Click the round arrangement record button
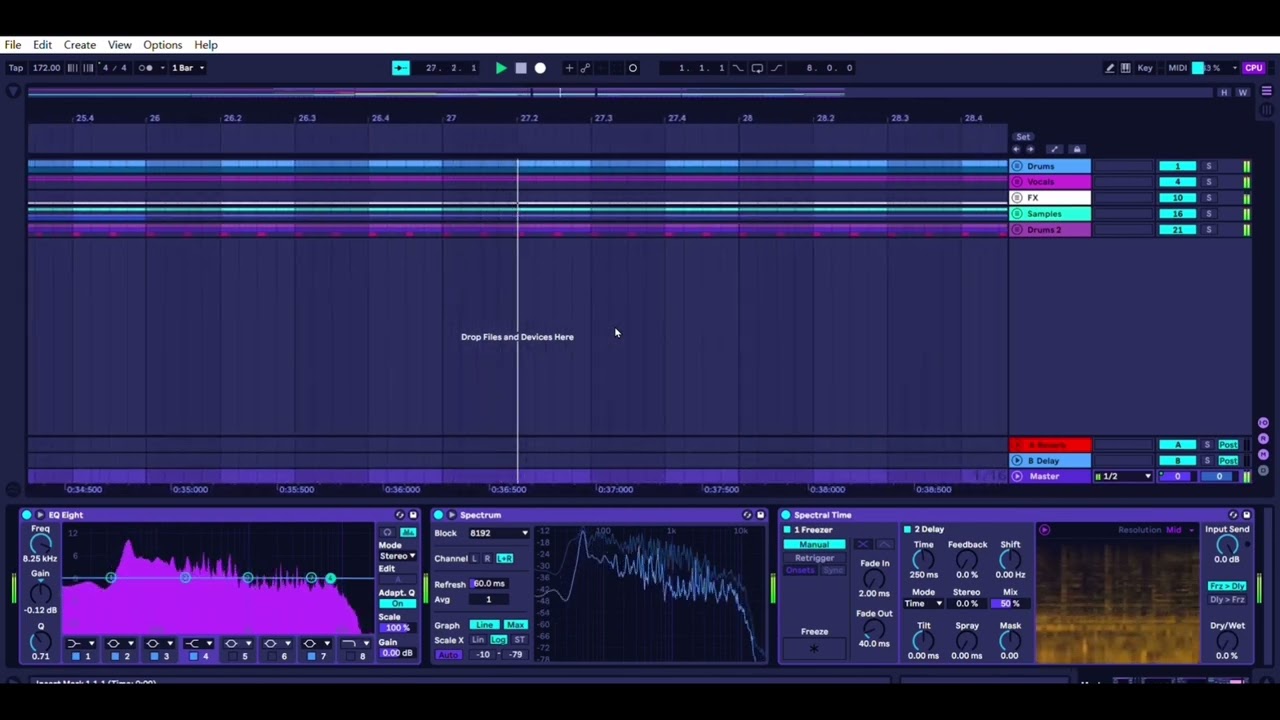Screen dimensions: 1280x720 click(540, 68)
